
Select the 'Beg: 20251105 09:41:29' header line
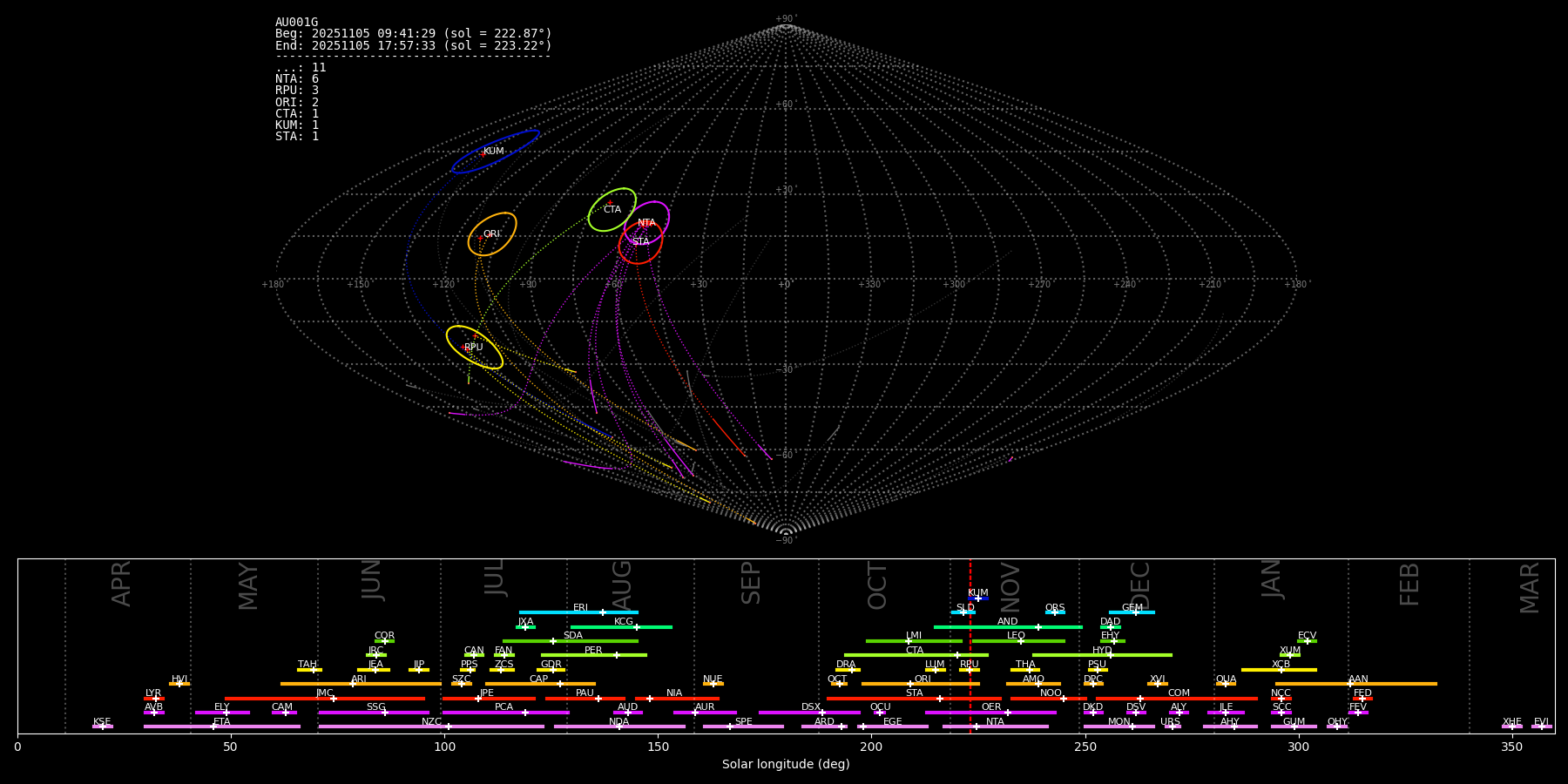point(414,34)
